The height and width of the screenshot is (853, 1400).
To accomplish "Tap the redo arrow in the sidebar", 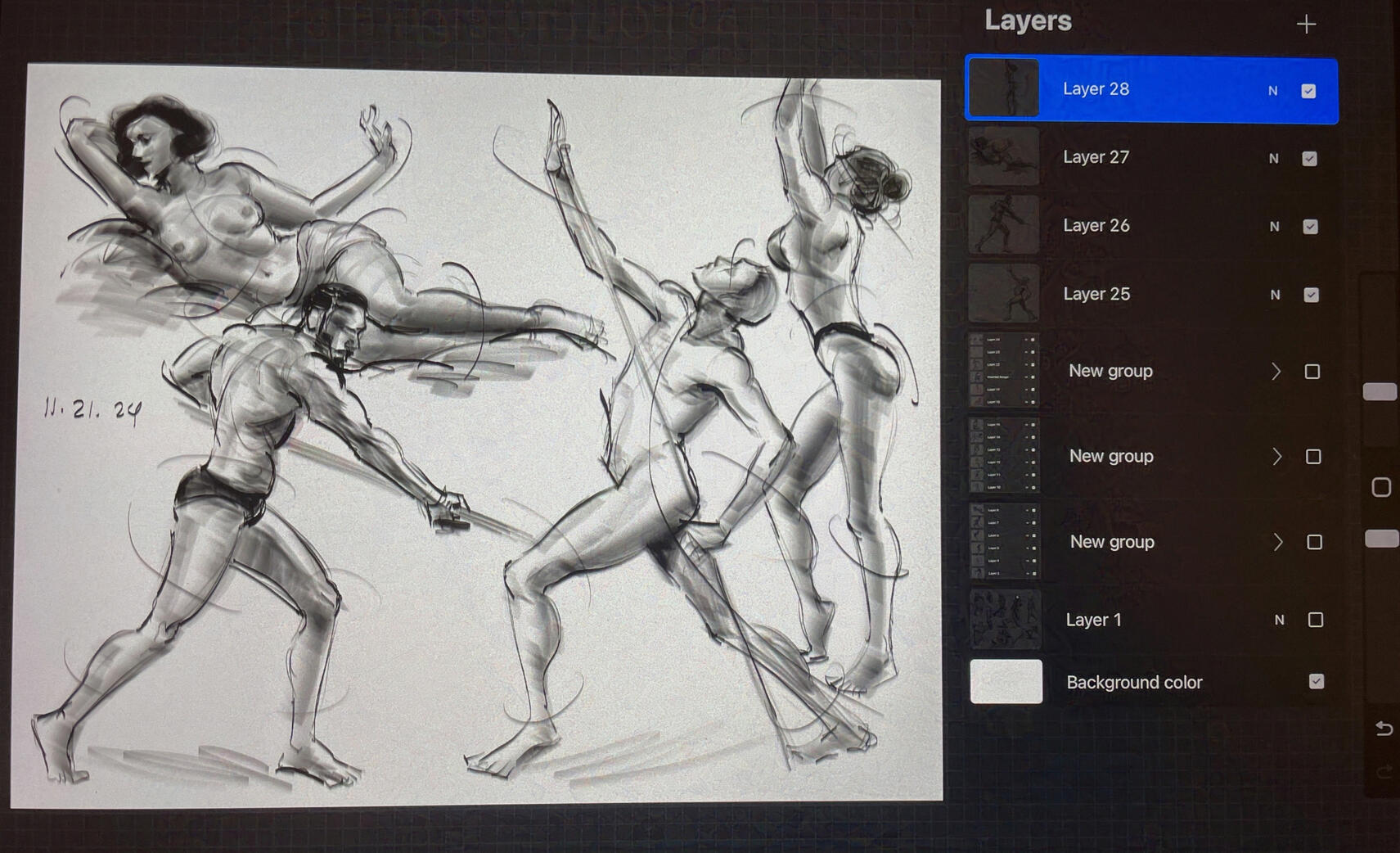I will [x=1384, y=771].
